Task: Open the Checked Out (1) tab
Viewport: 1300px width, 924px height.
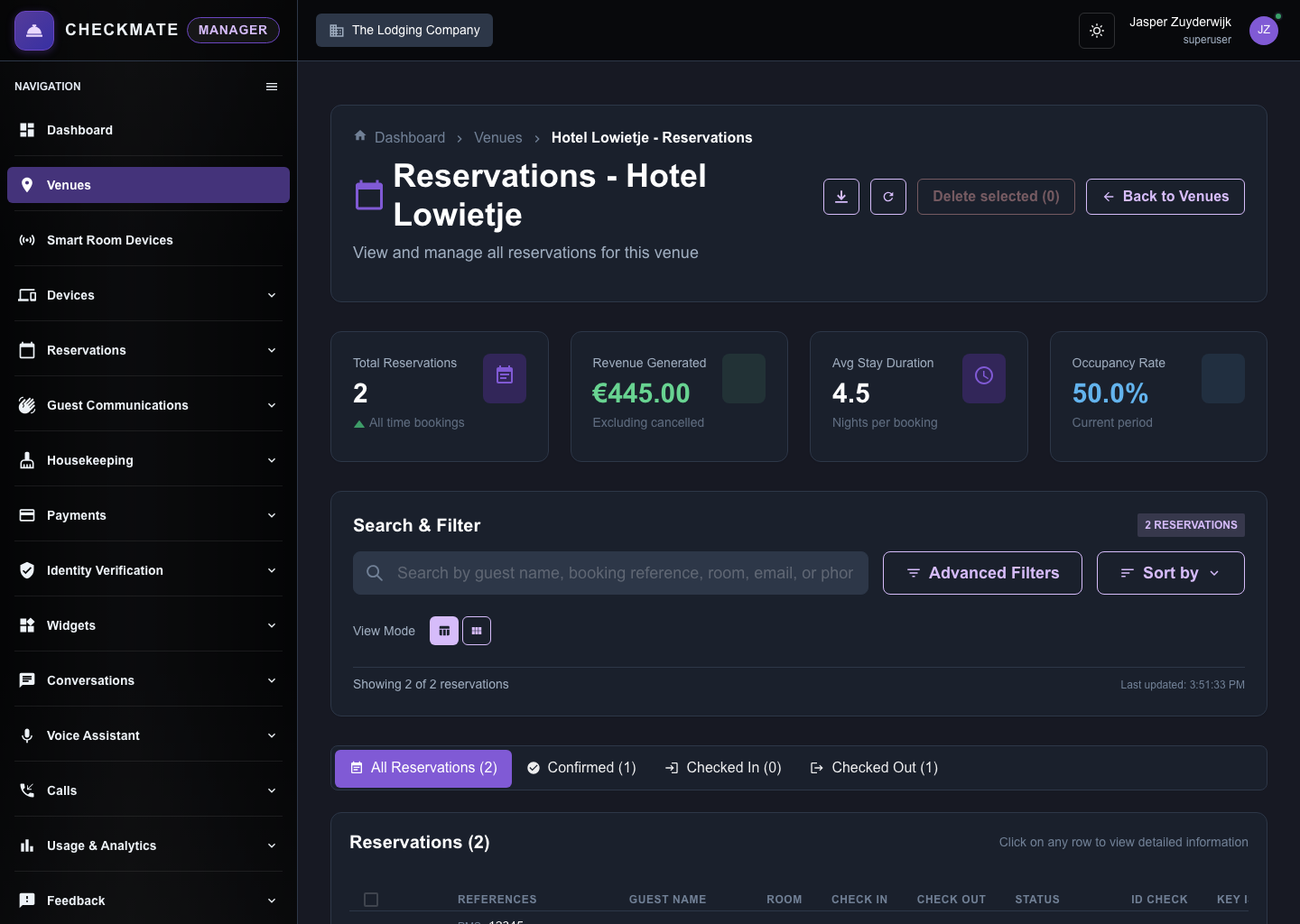Action: pyautogui.click(x=874, y=768)
